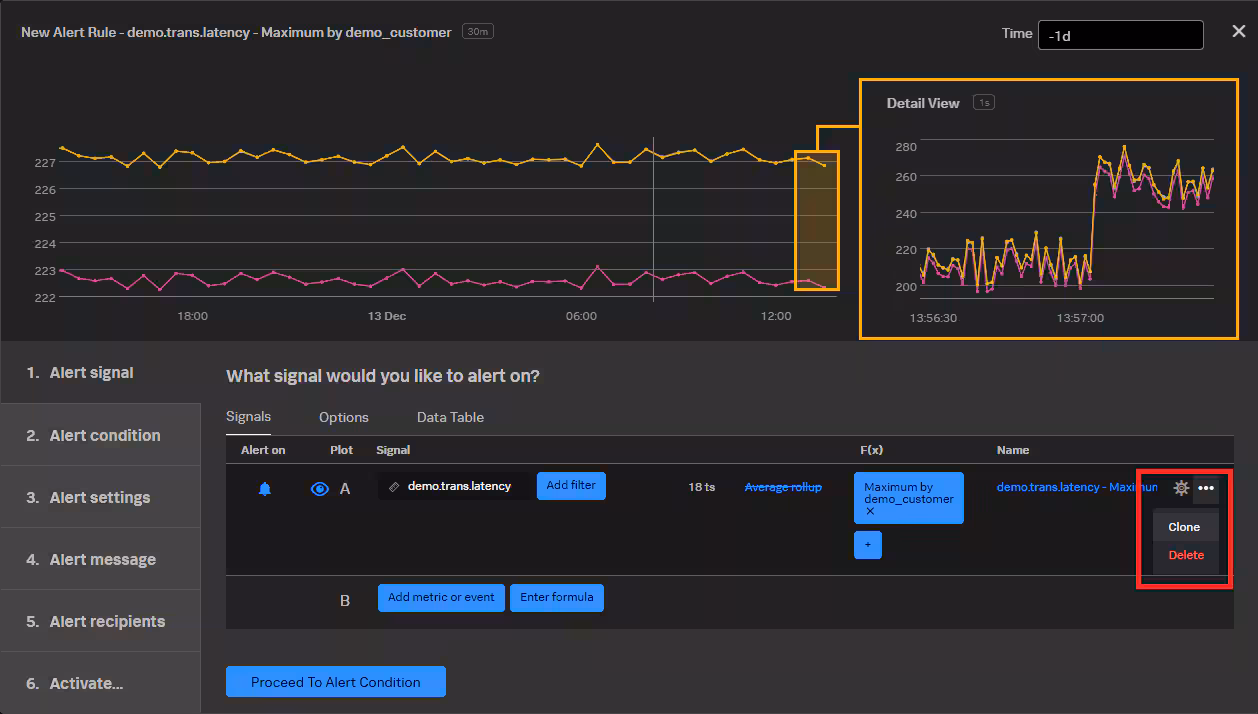
Task: Click the three-dot more actions icon
Action: (1206, 488)
